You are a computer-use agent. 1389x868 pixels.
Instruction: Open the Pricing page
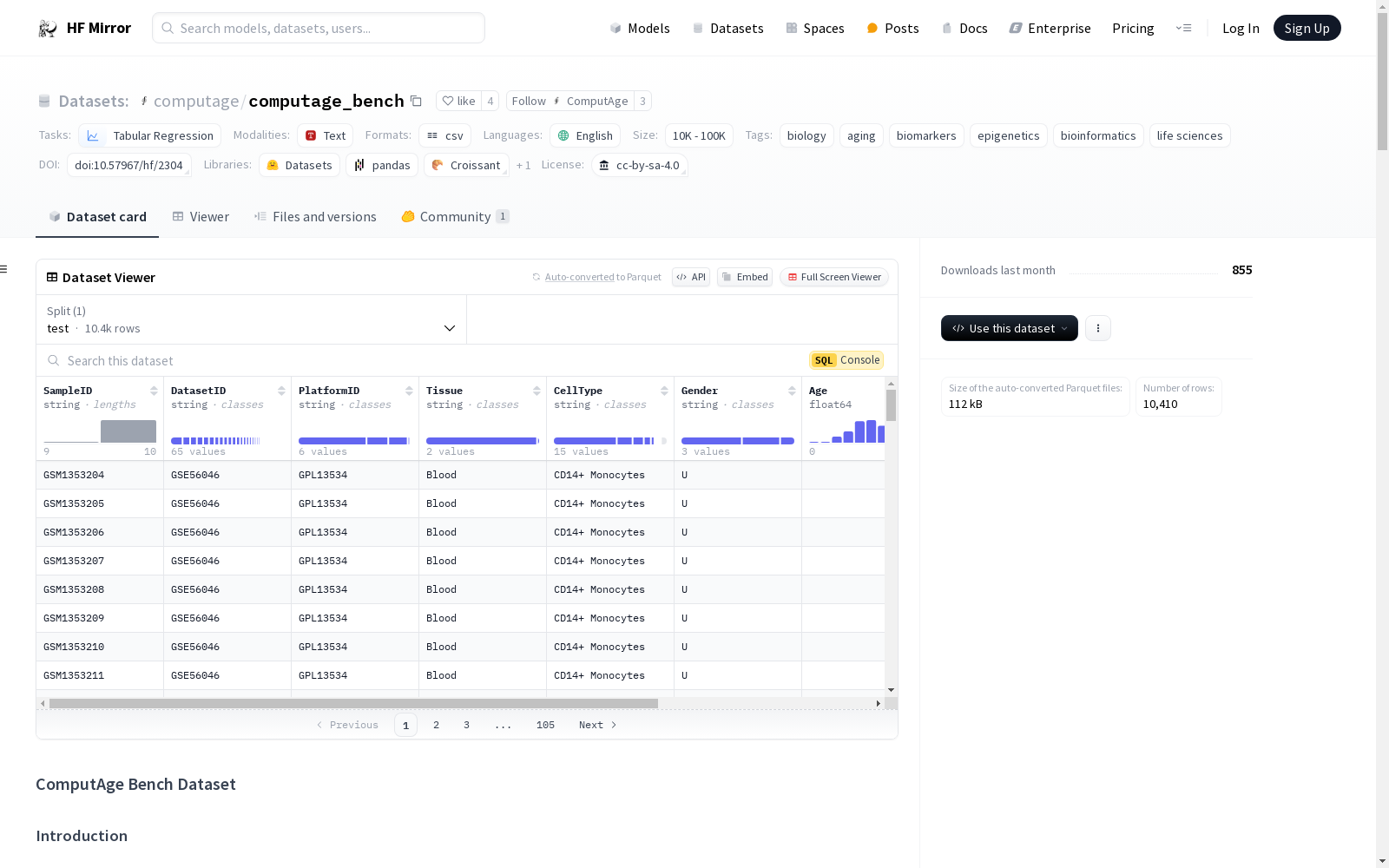(x=1133, y=28)
